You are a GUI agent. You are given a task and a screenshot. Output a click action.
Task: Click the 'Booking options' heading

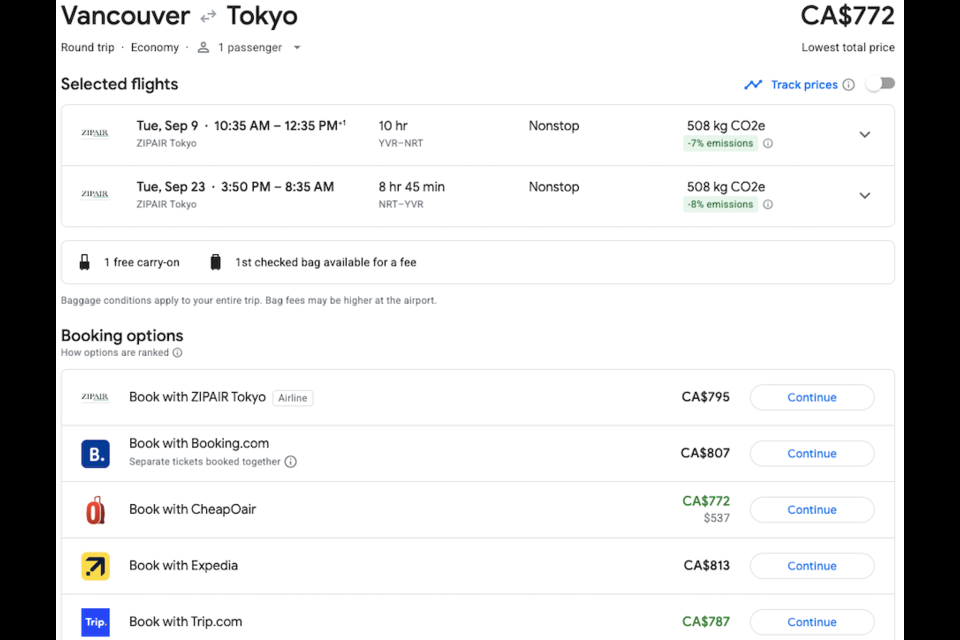[x=122, y=336]
